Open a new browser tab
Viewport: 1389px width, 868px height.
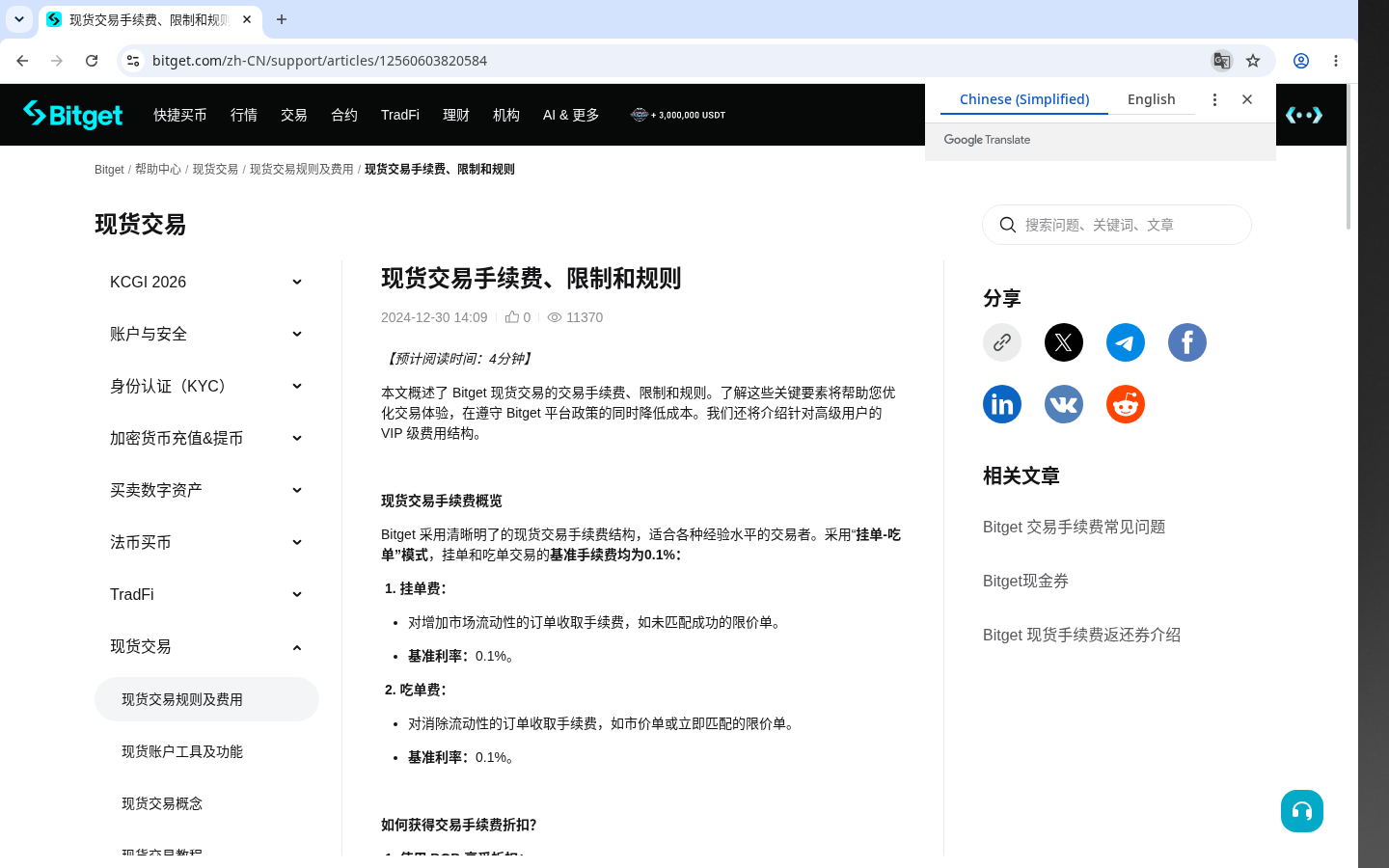coord(282,19)
